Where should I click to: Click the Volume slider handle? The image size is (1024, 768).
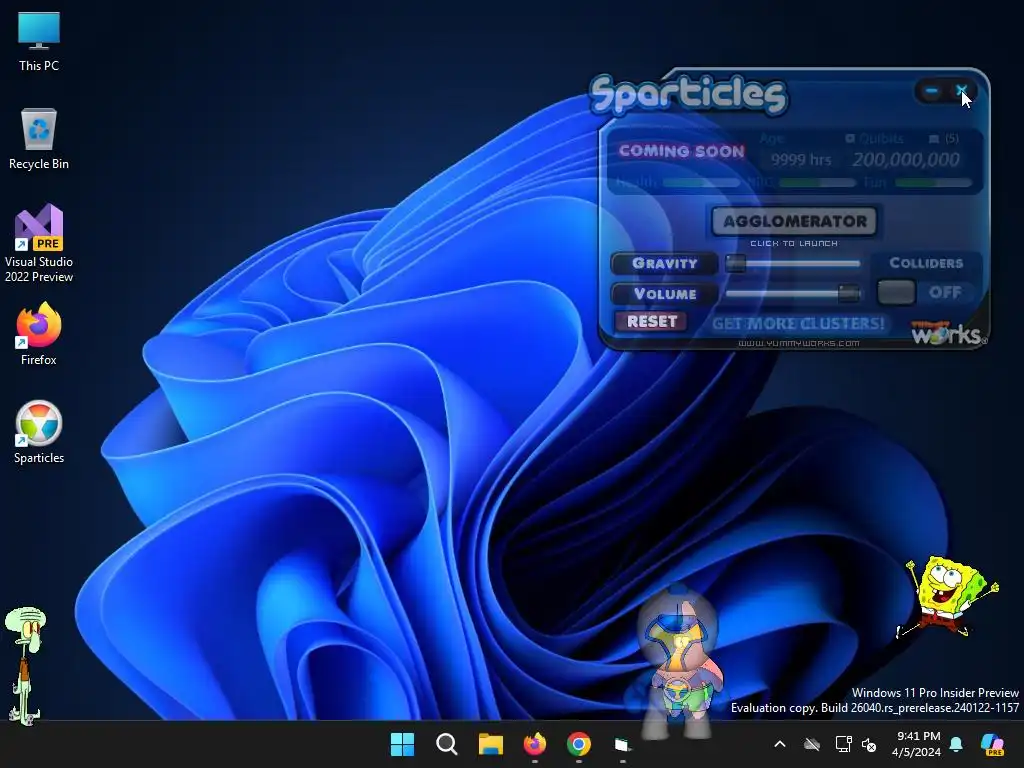tap(849, 293)
